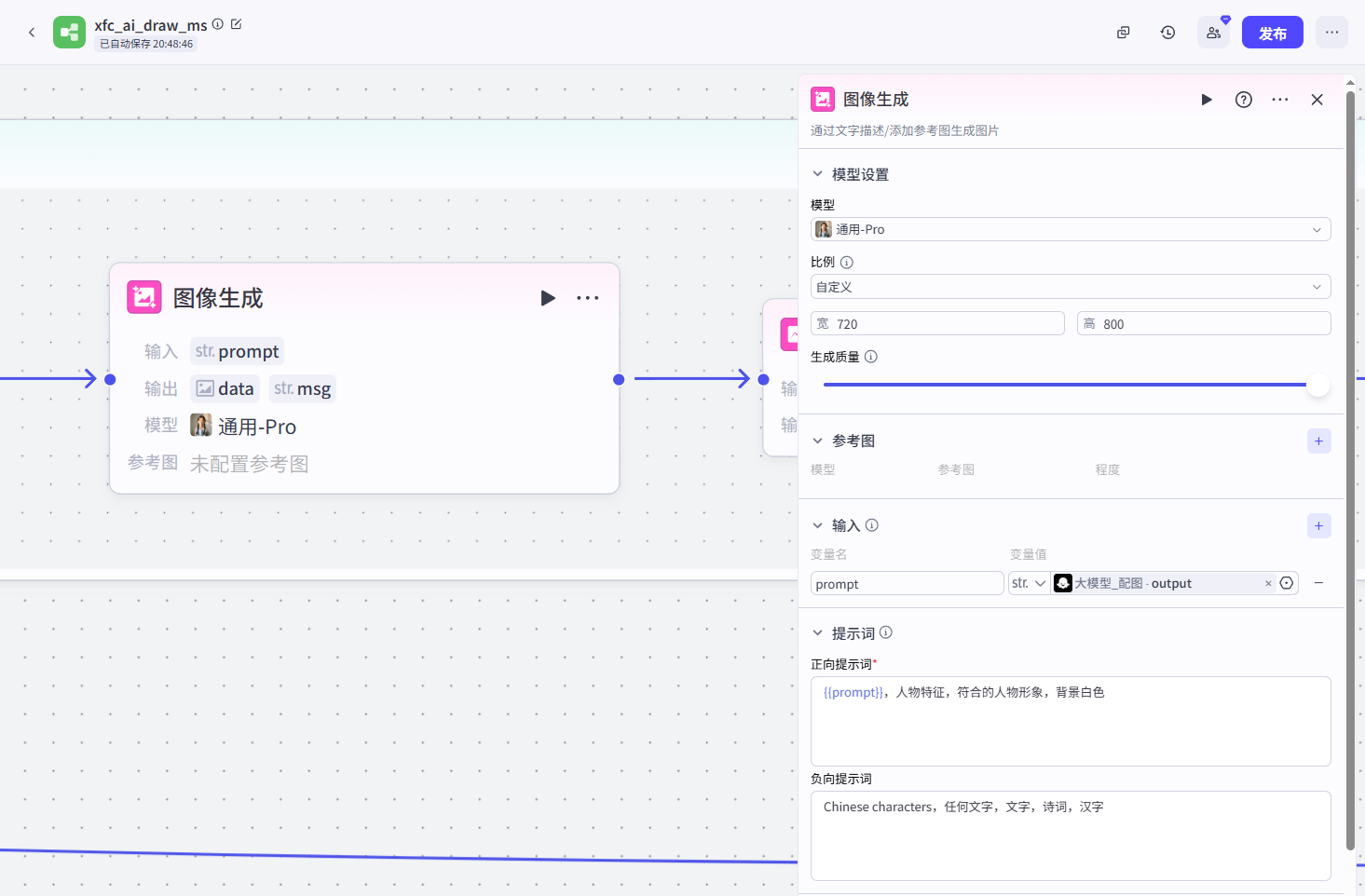Open the variable selector circle icon
This screenshot has height=896, width=1365.
tap(1287, 583)
